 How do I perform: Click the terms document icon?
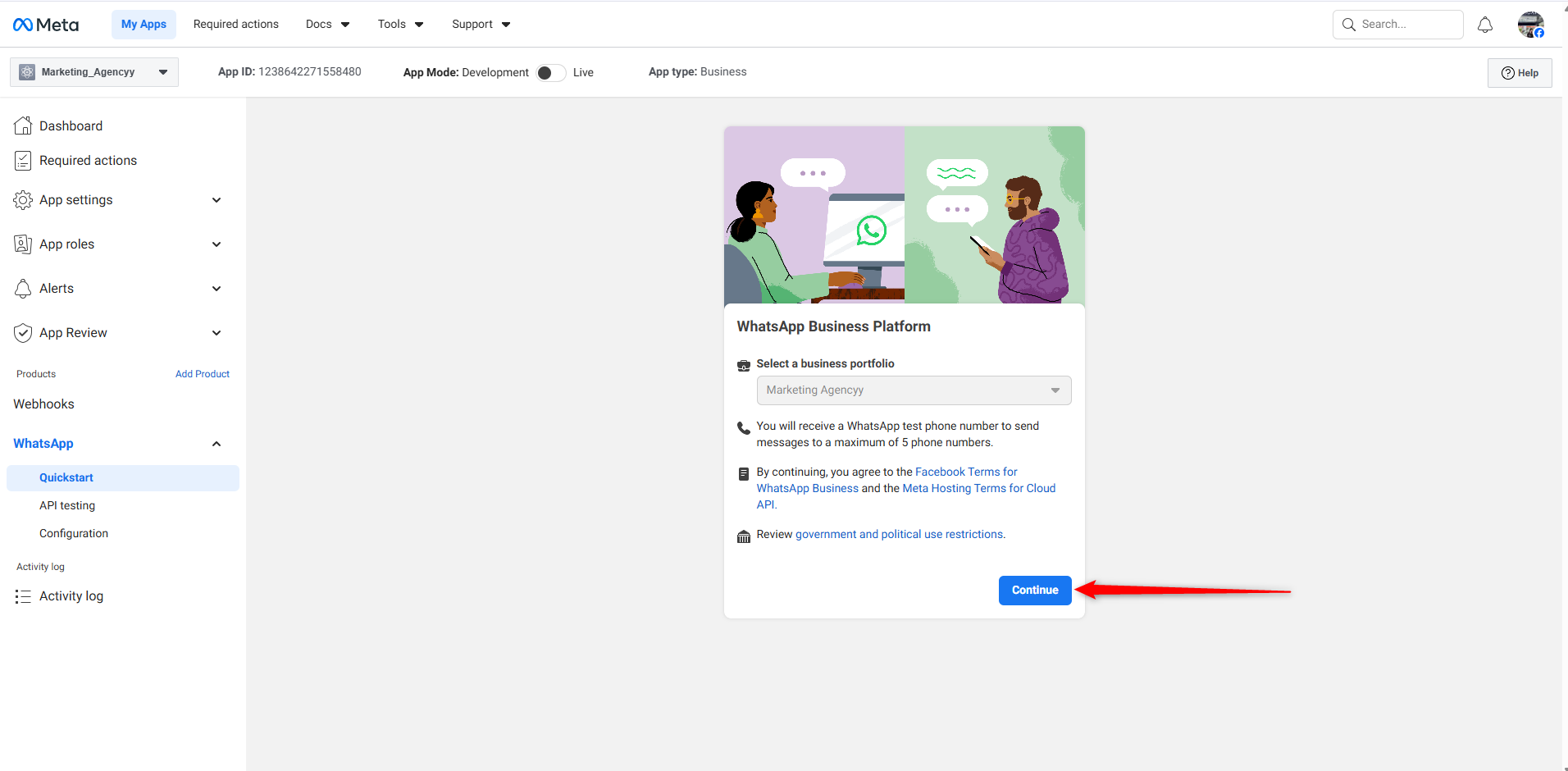744,473
